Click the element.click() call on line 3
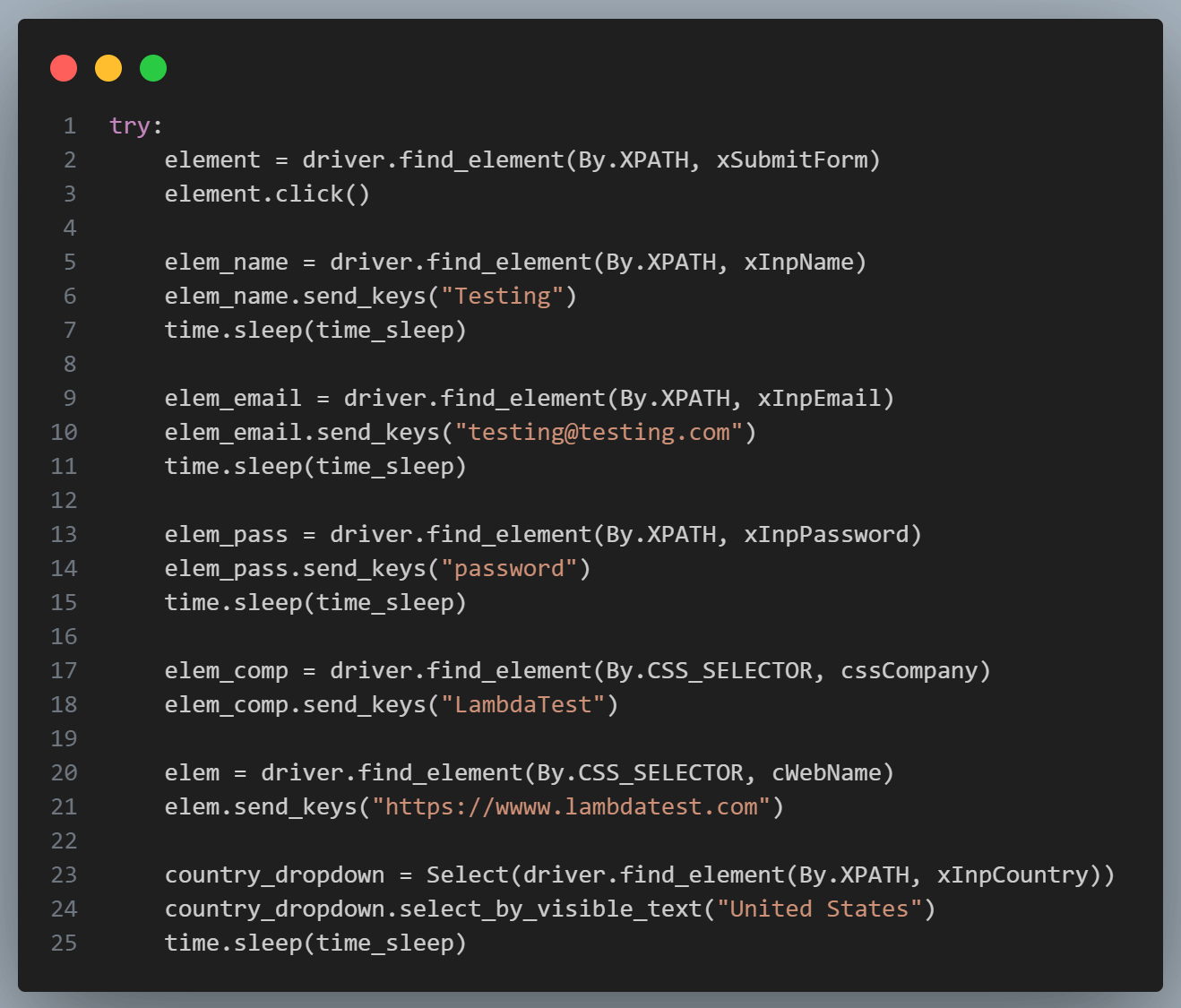The width and height of the screenshot is (1181, 1008). [x=266, y=194]
